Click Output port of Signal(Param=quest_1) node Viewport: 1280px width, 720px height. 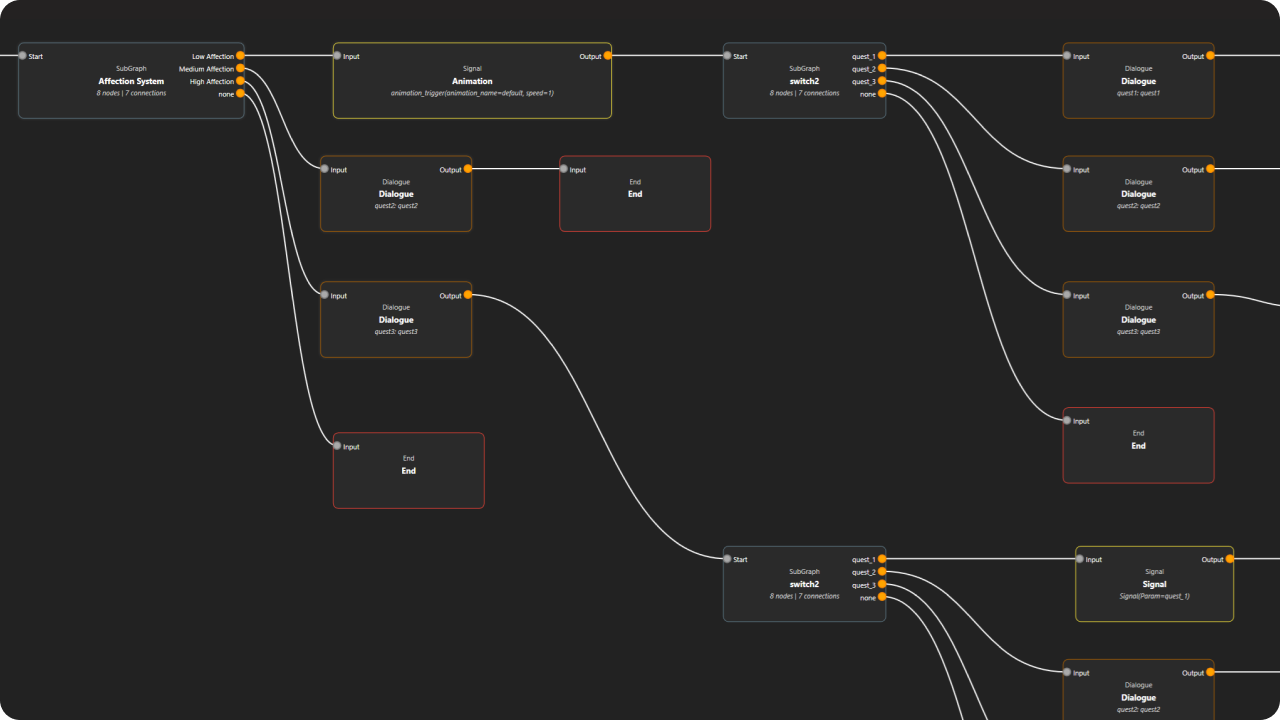(x=1230, y=559)
